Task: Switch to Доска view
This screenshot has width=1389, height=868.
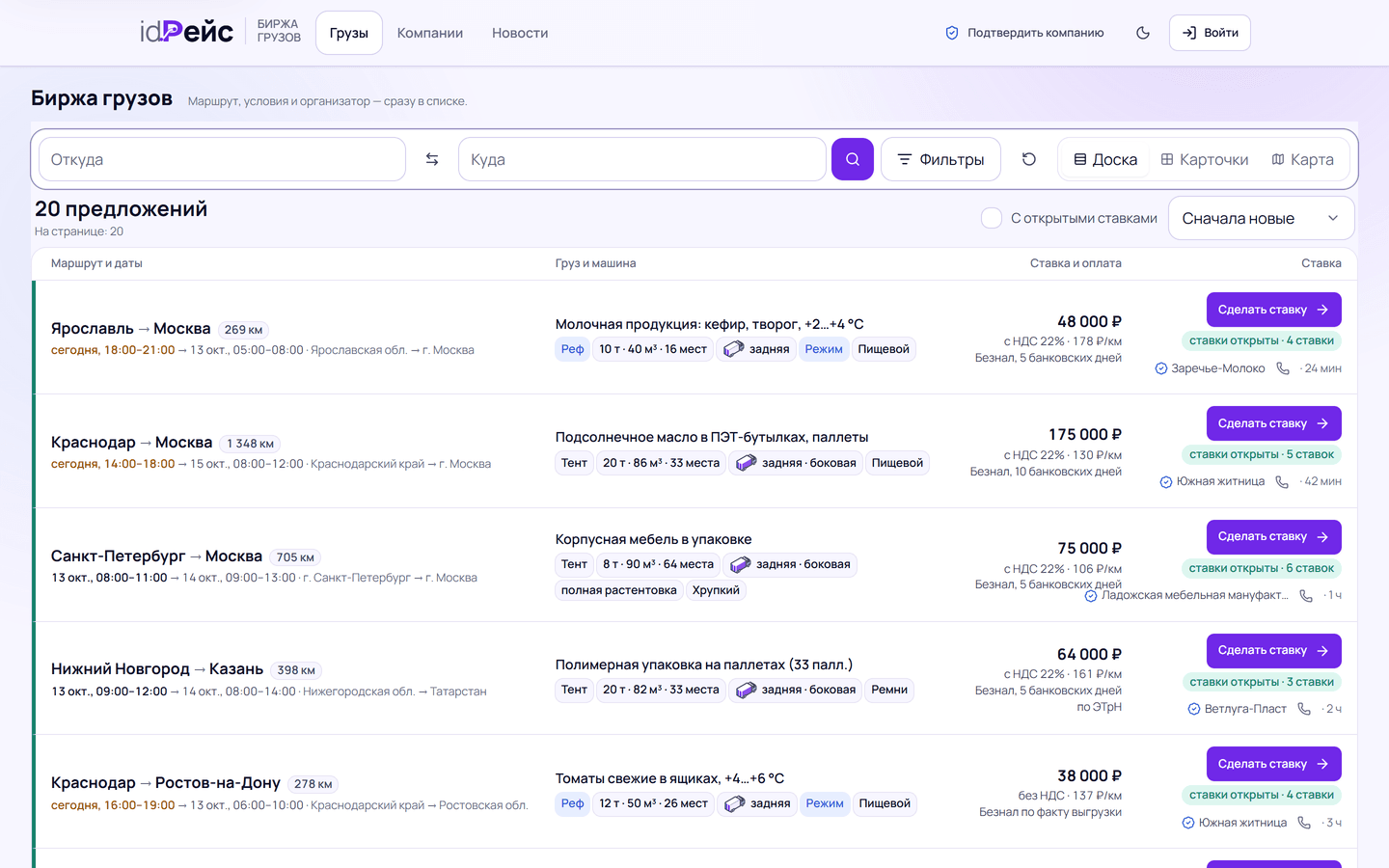Action: click(1105, 159)
